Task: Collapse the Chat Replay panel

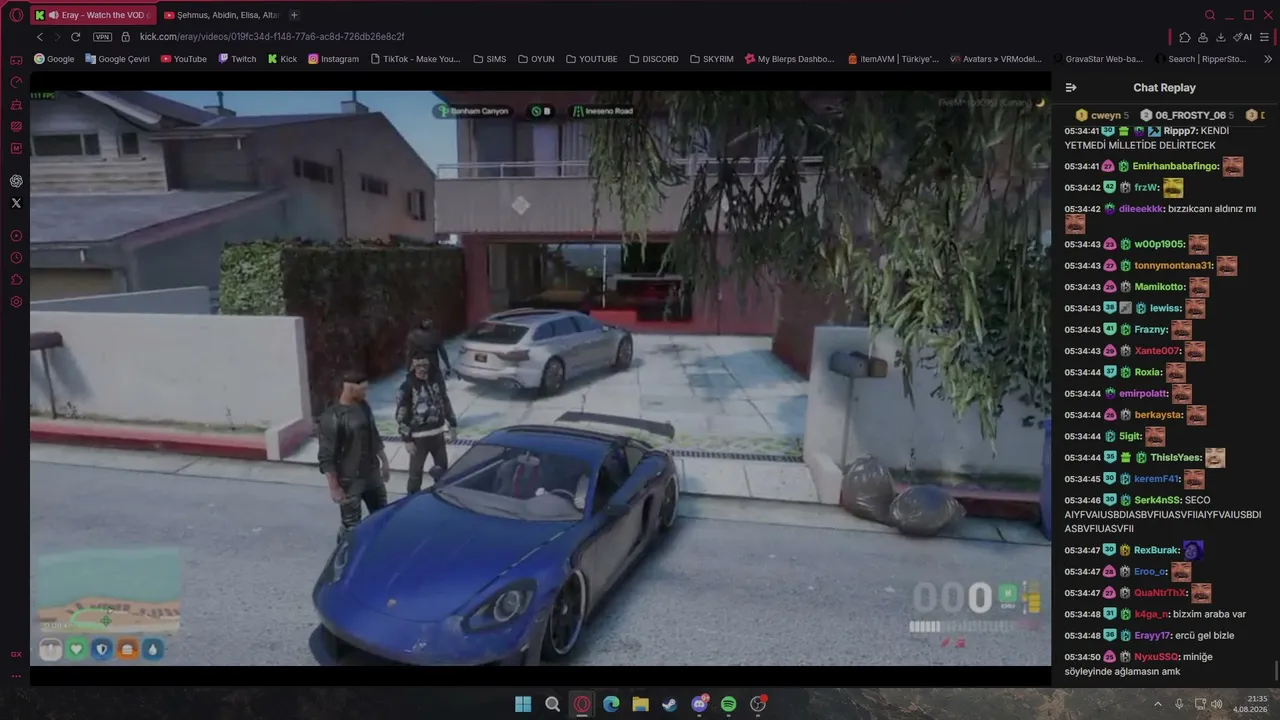Action: pos(1071,88)
